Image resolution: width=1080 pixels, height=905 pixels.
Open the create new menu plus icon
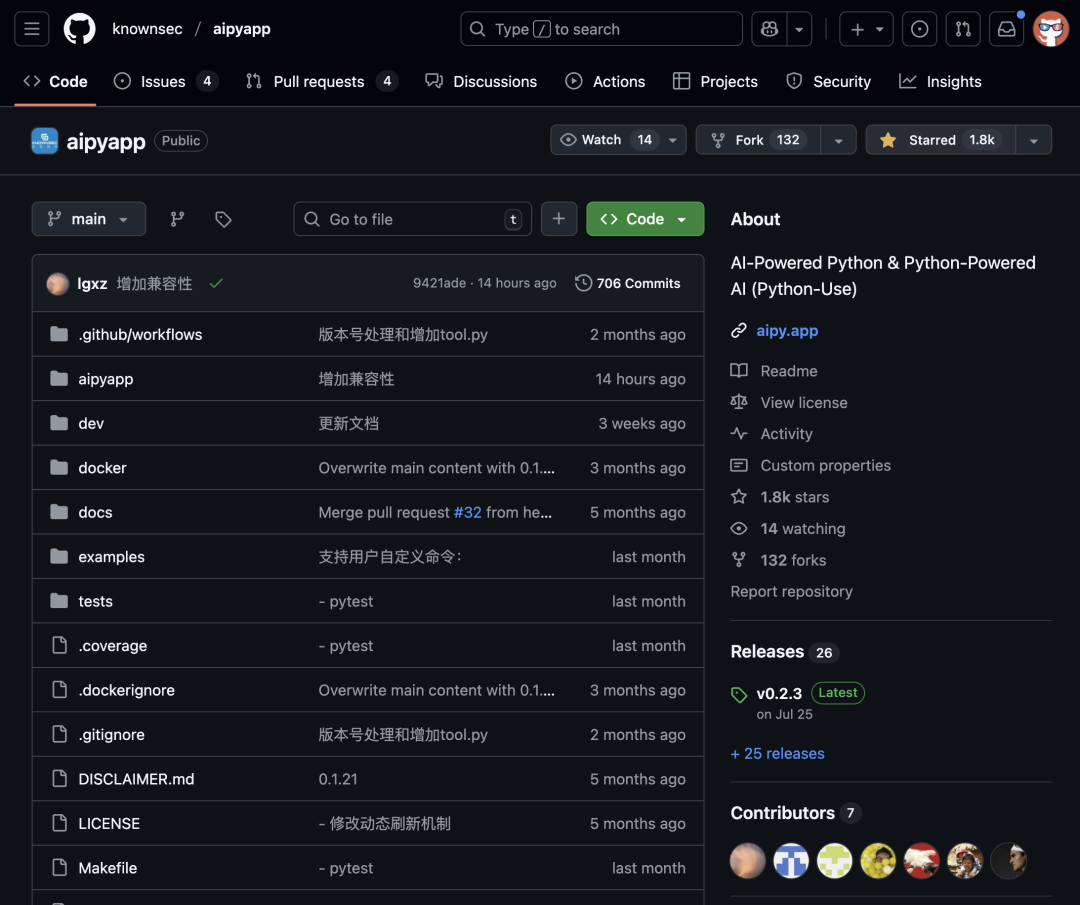[858, 29]
